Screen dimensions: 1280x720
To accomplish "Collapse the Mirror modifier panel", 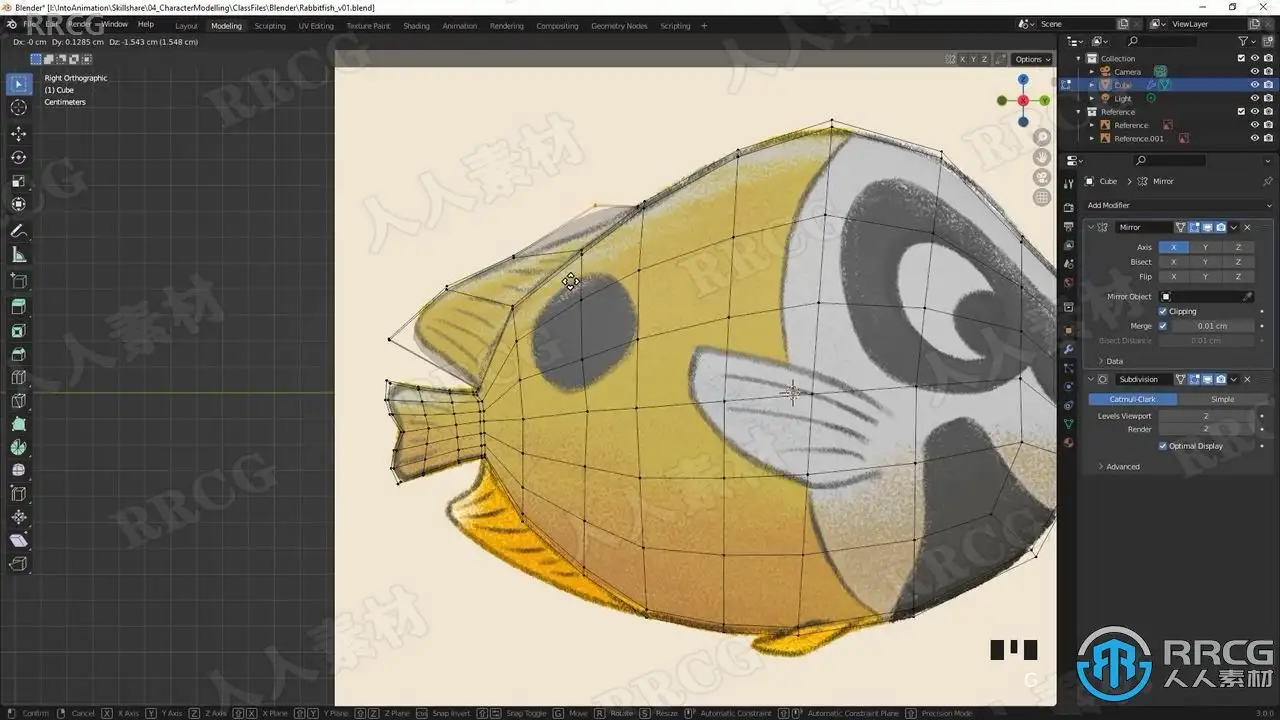I will click(x=1091, y=227).
